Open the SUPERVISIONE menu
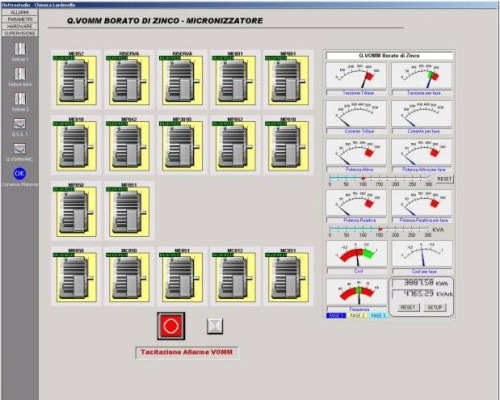 tap(20, 33)
